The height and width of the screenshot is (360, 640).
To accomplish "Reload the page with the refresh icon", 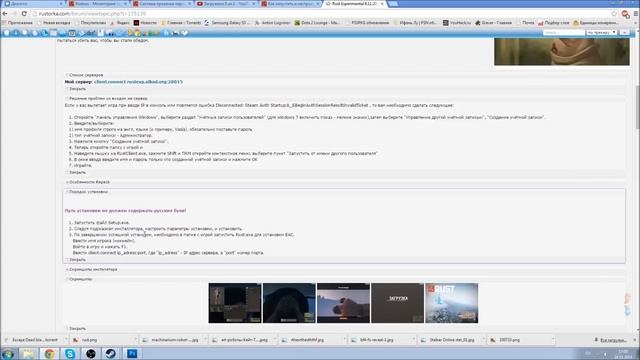I will coord(24,13).
